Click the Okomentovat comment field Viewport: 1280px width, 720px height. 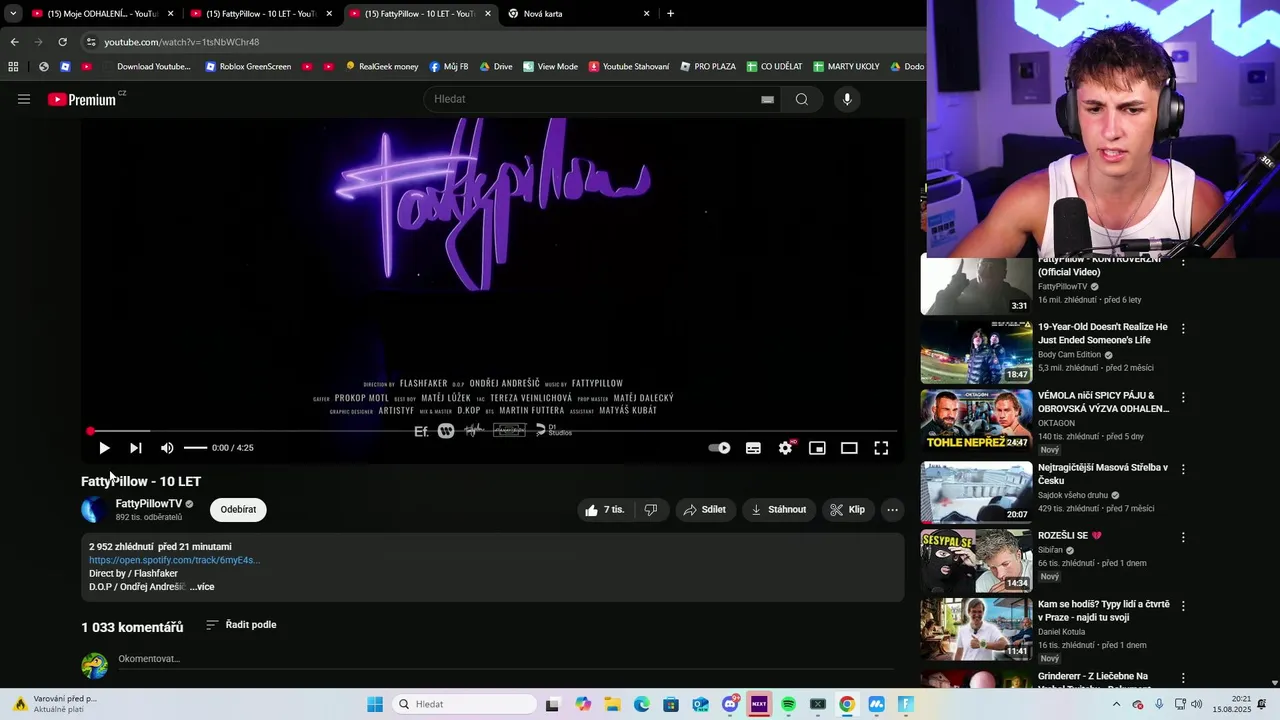click(x=505, y=659)
